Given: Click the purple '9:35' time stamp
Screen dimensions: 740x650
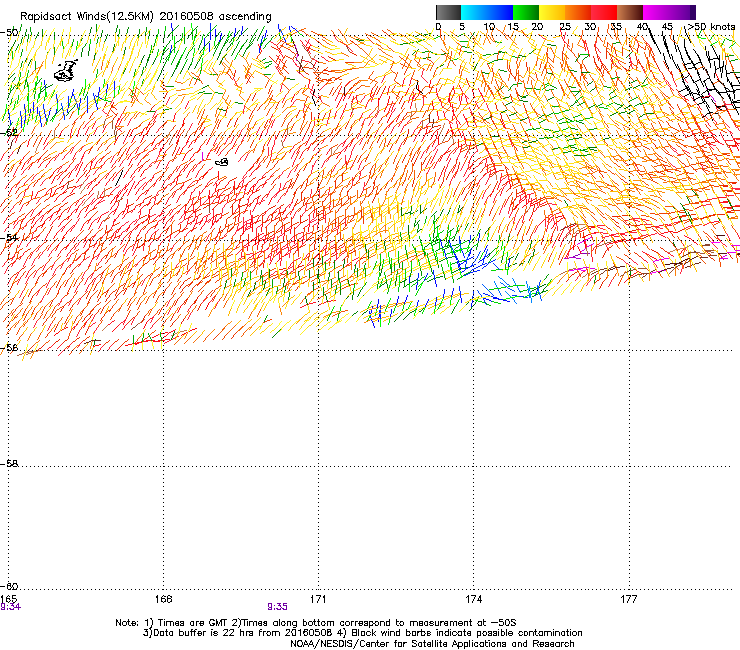Looking at the screenshot, I should 277,607.
